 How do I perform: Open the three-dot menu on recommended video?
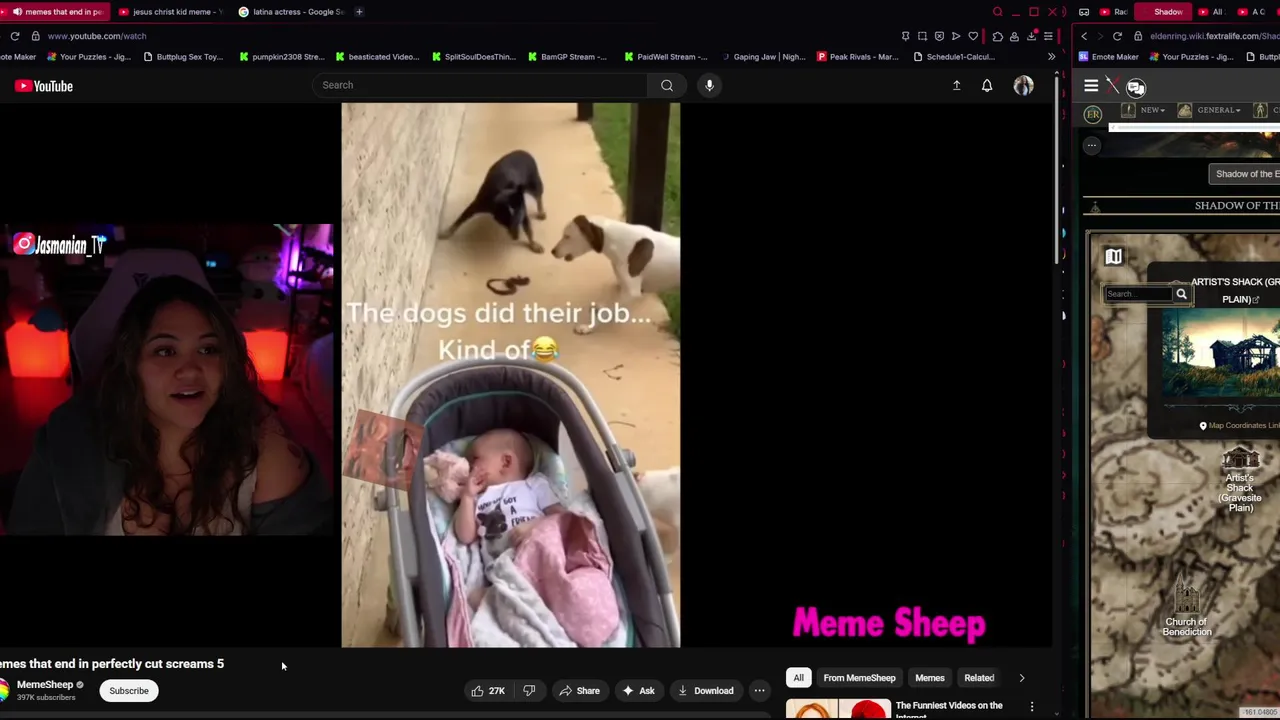1032,707
